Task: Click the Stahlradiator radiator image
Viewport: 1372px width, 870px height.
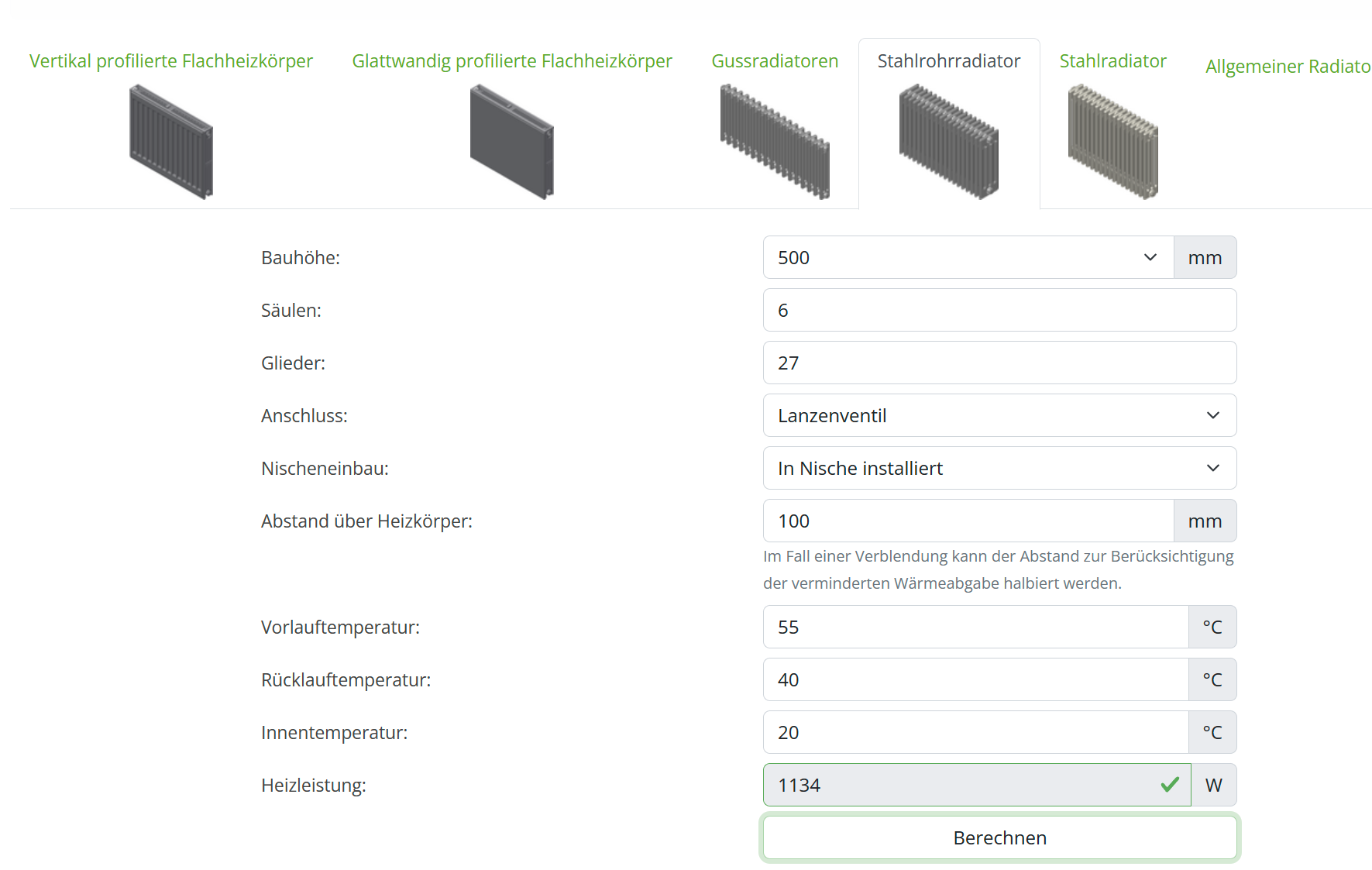Action: click(1112, 142)
